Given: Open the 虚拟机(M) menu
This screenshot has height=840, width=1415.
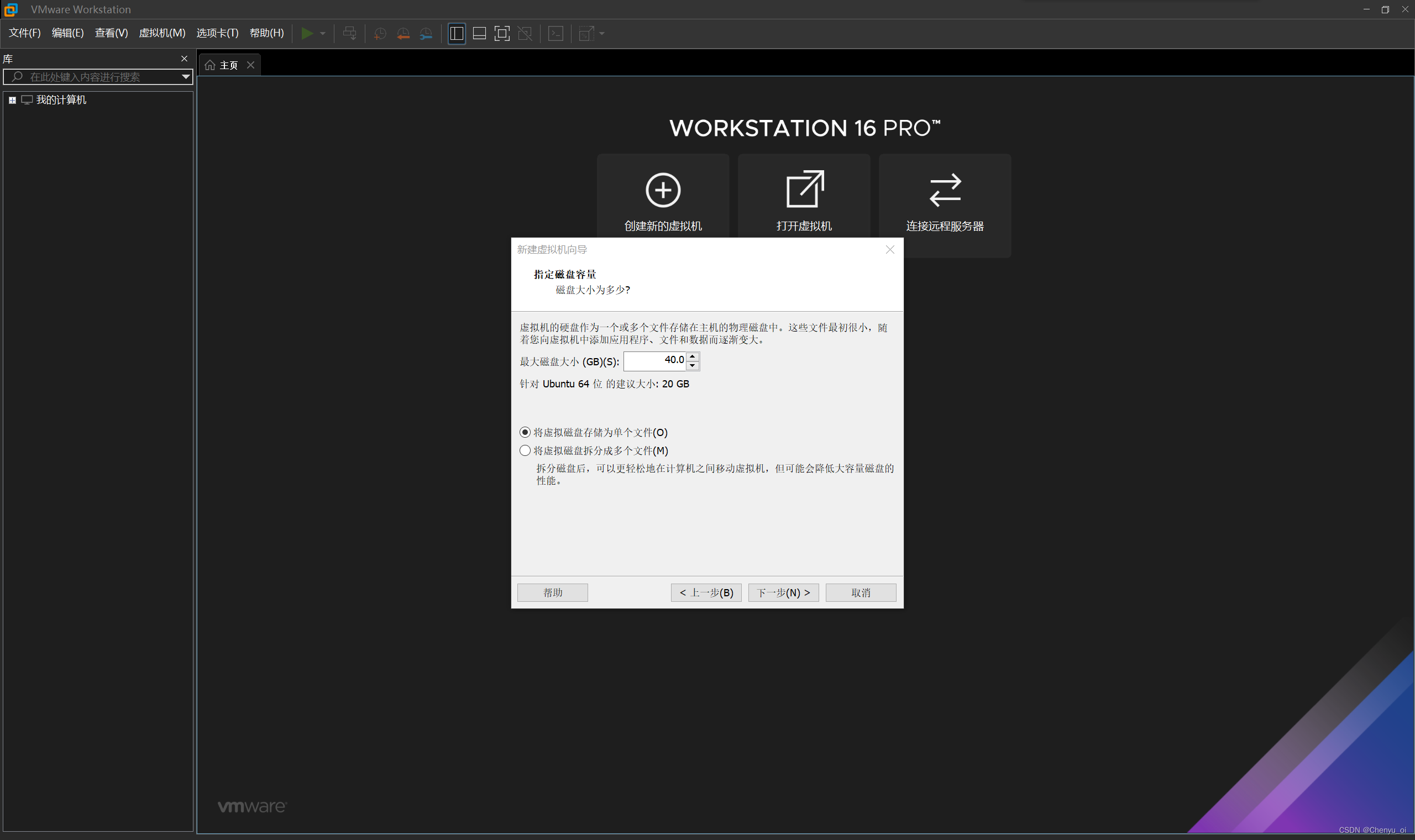Looking at the screenshot, I should click(x=162, y=33).
